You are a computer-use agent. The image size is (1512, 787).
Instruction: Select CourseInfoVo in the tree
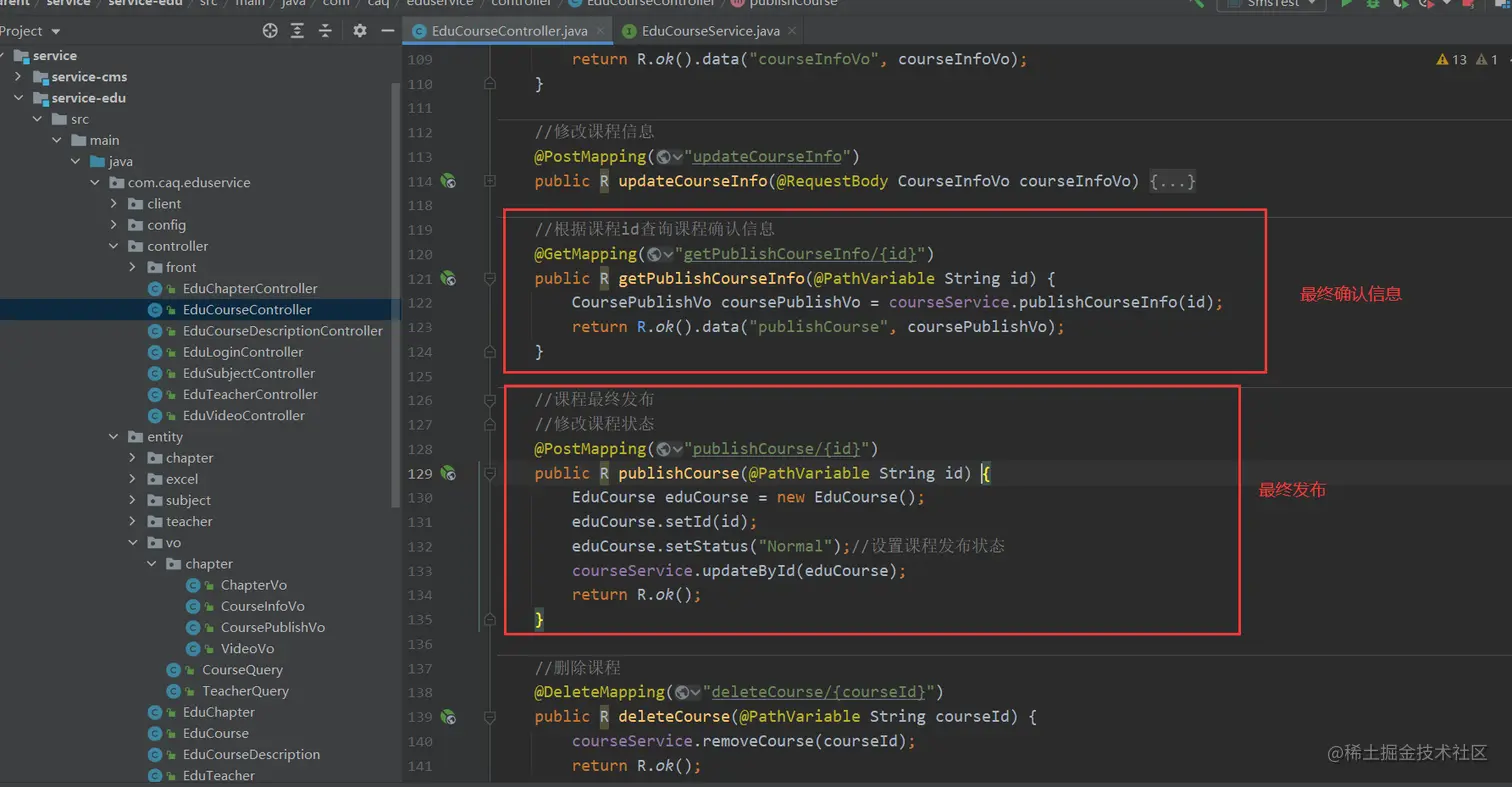[x=262, y=607]
